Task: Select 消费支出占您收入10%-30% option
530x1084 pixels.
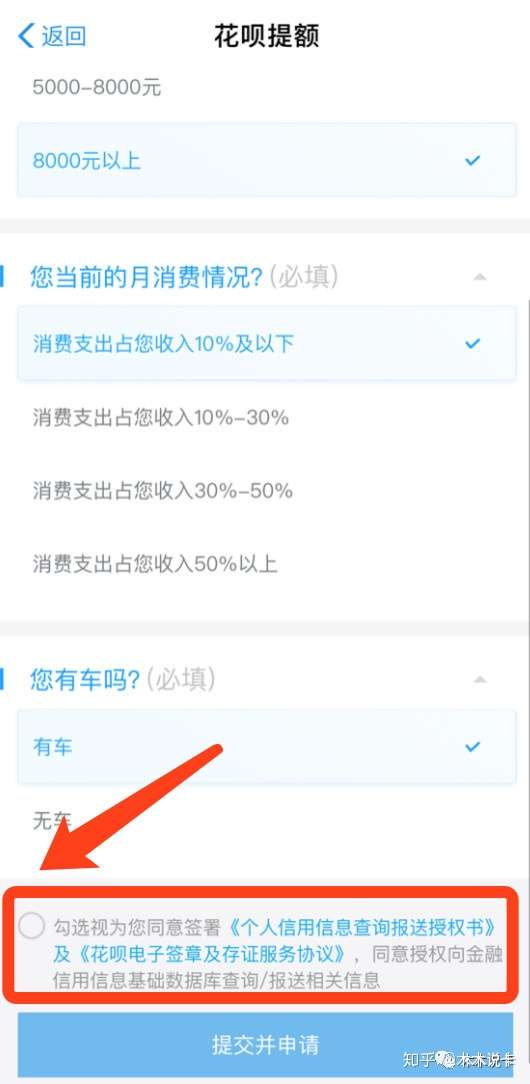Action: tap(266, 417)
